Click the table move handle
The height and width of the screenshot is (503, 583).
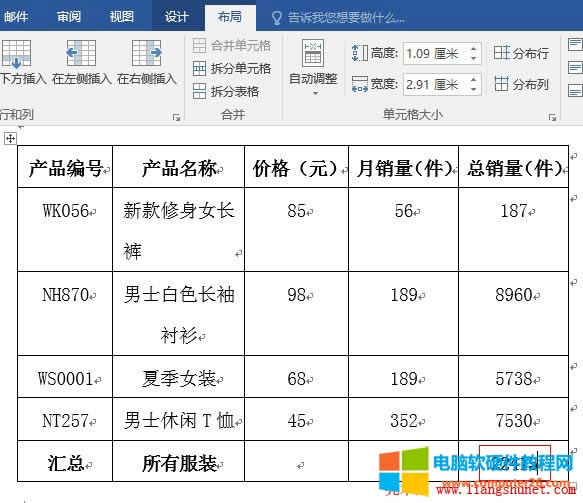click(10, 139)
